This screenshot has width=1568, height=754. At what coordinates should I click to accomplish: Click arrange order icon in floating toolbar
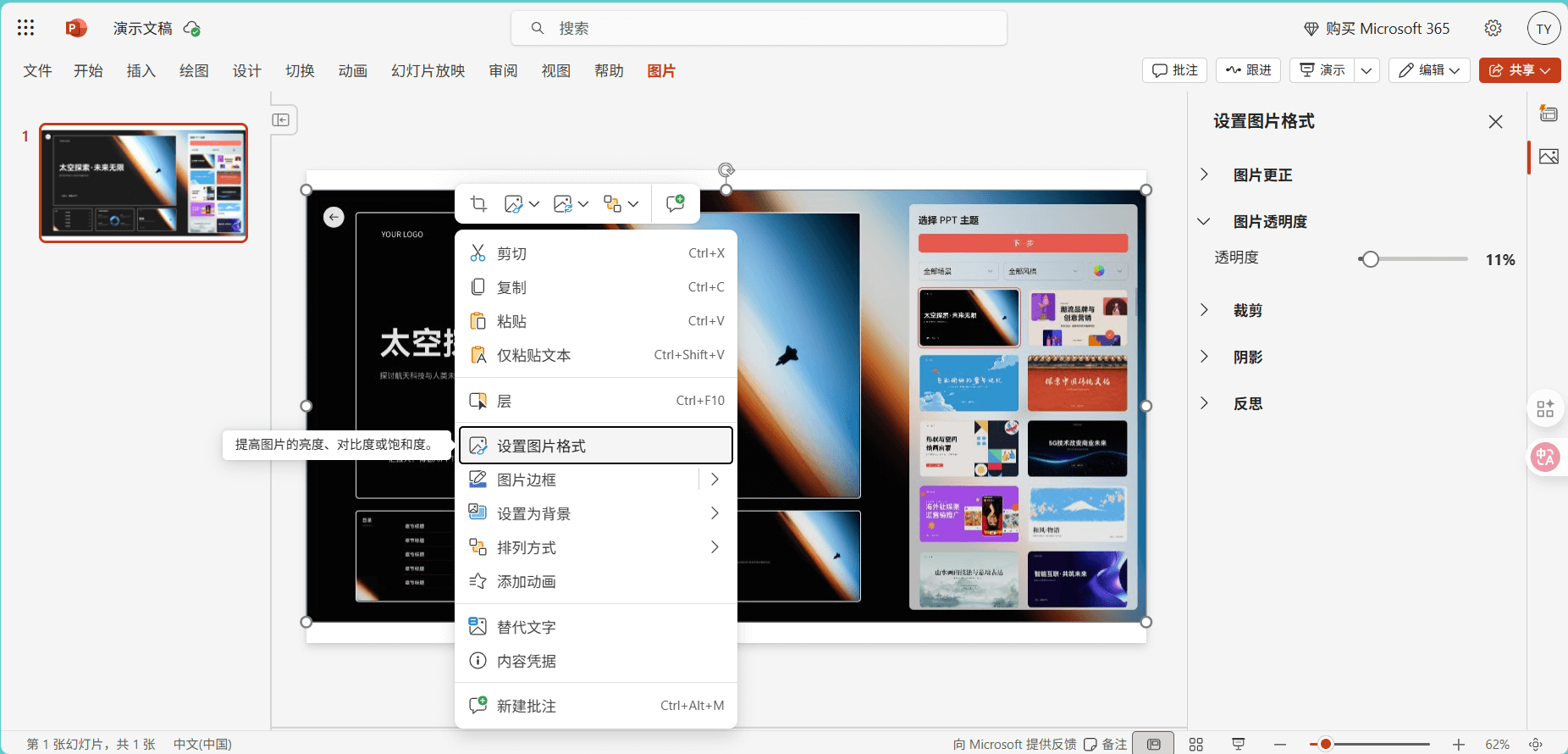click(x=612, y=203)
